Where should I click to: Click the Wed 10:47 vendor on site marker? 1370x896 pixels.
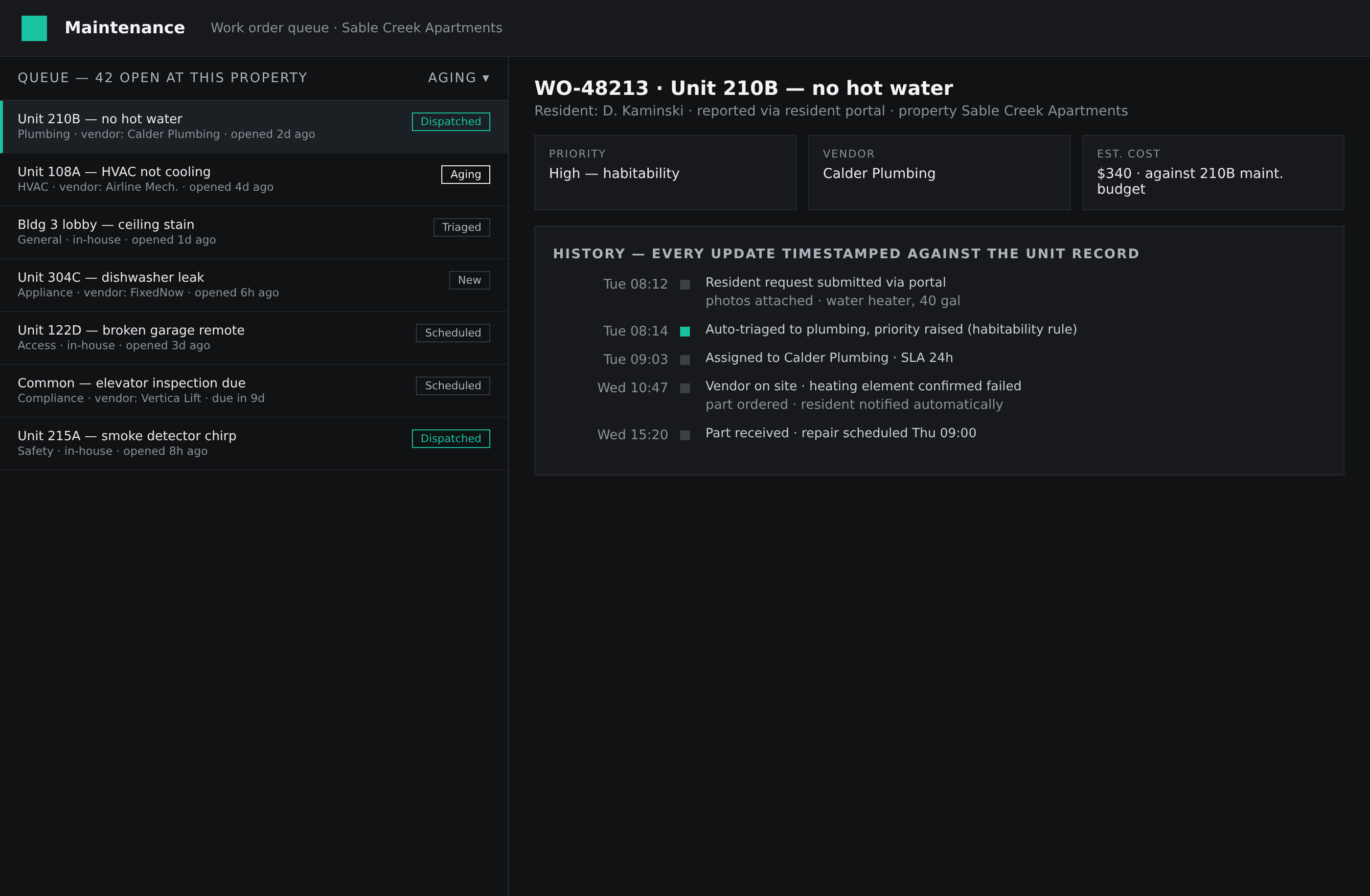point(685,388)
